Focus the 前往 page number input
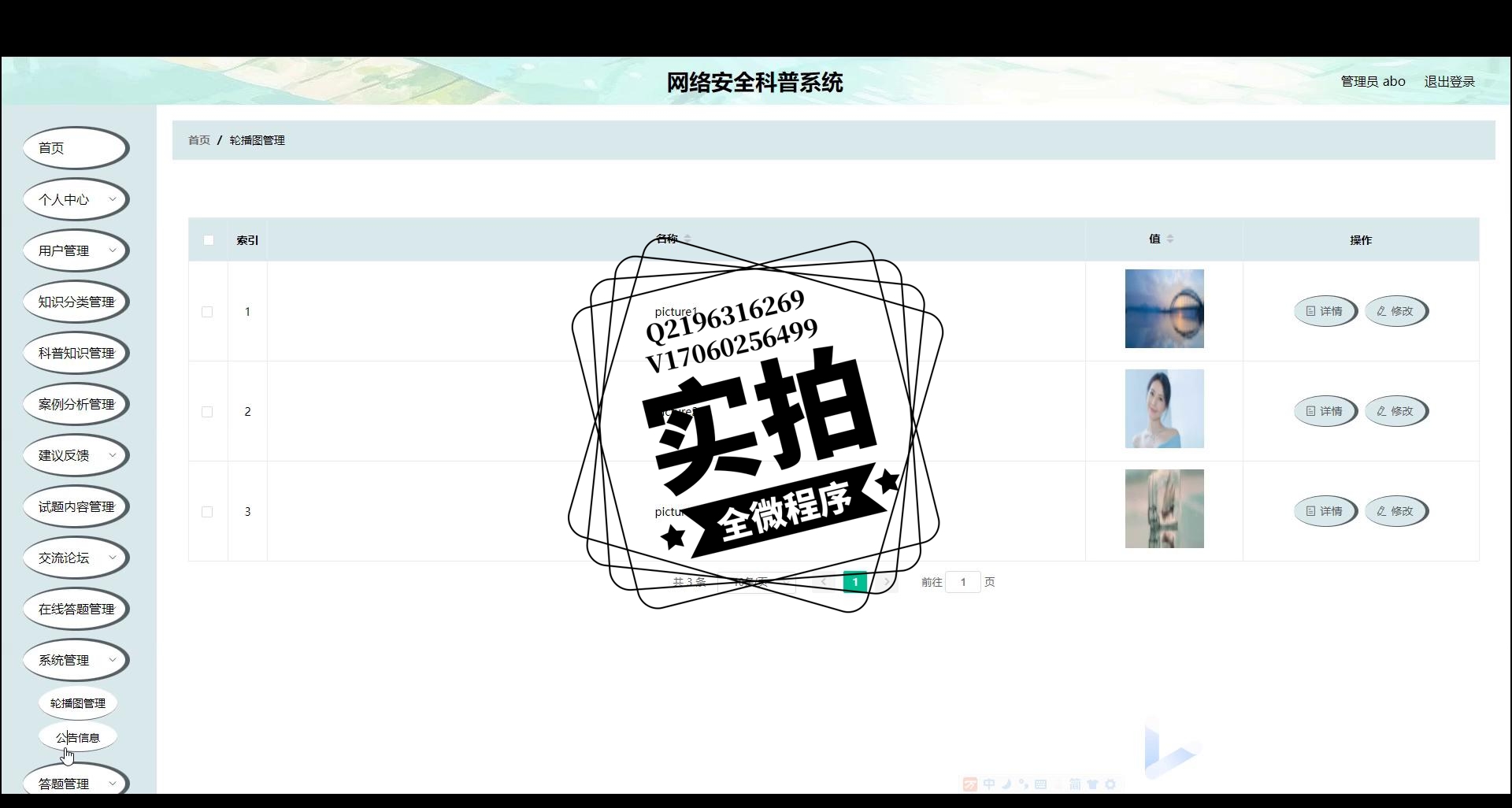This screenshot has height=808, width=1512. (962, 582)
